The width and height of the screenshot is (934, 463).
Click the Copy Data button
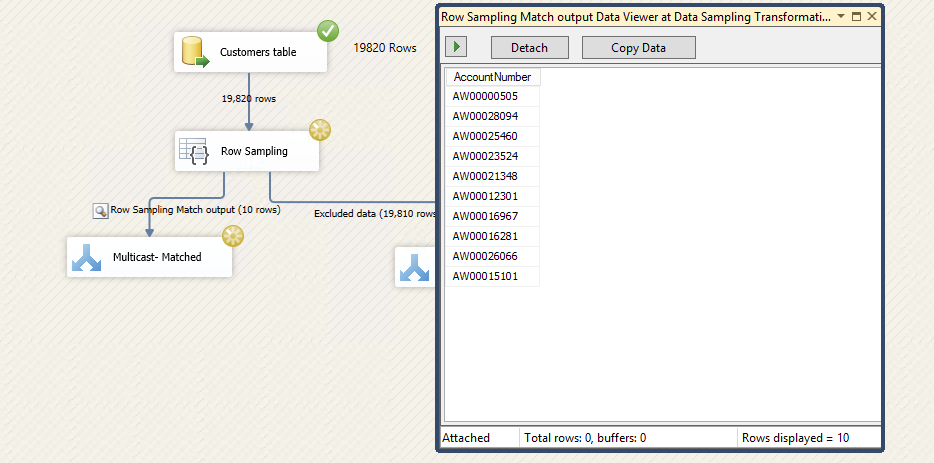(x=638, y=47)
